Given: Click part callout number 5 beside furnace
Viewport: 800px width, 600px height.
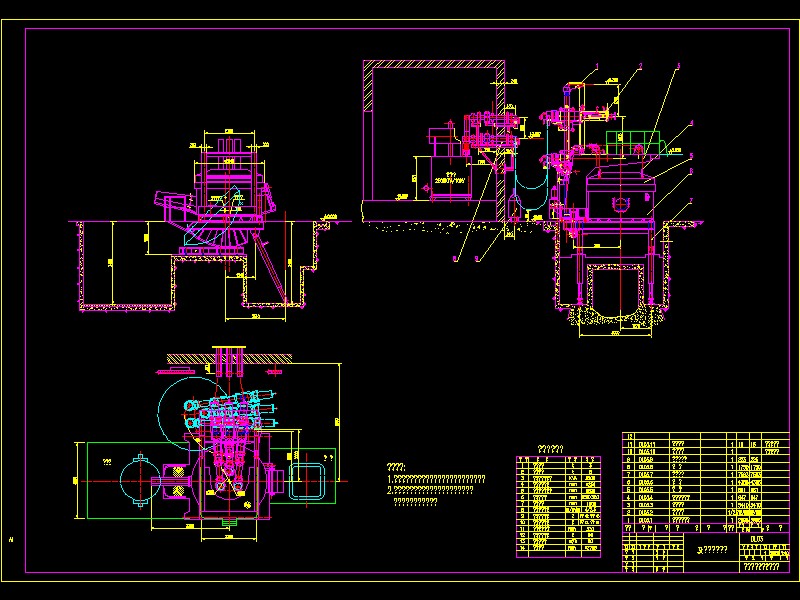Looking at the screenshot, I should (691, 156).
